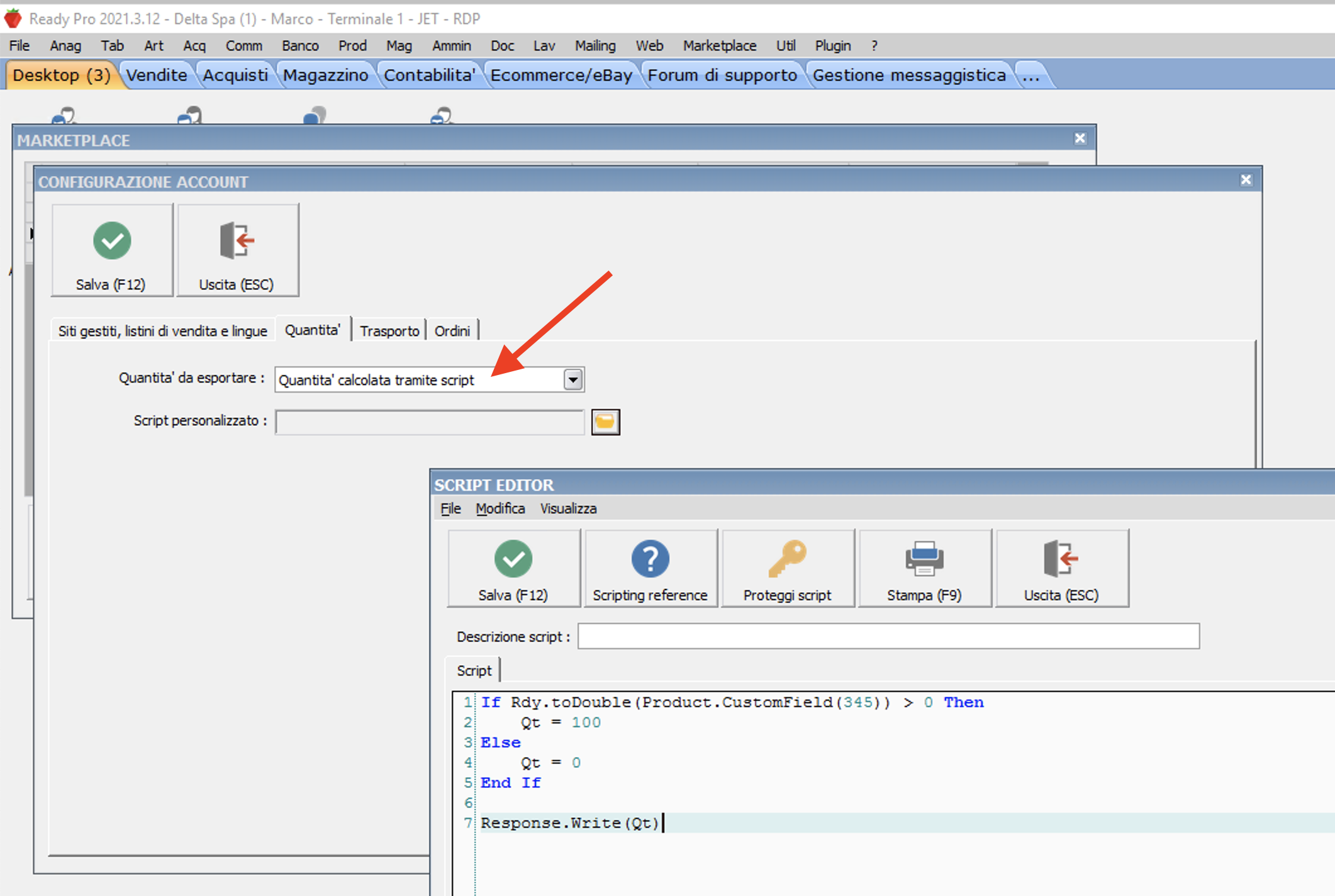Select the Script tab in Script Editor

[474, 671]
